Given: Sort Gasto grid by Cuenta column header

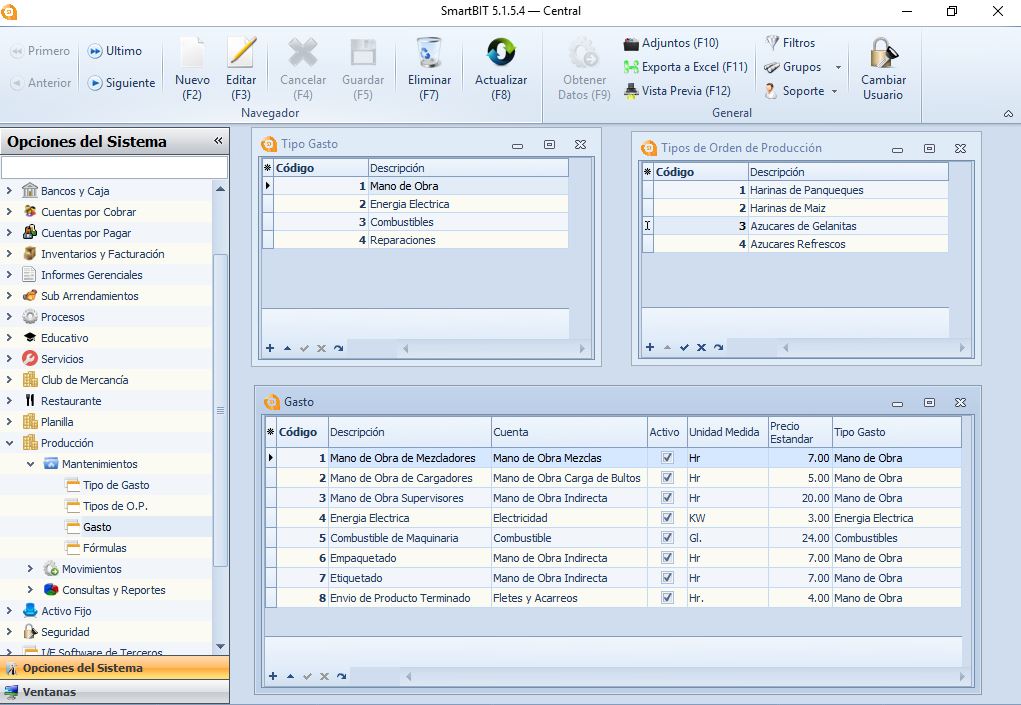Looking at the screenshot, I should click(x=569, y=432).
